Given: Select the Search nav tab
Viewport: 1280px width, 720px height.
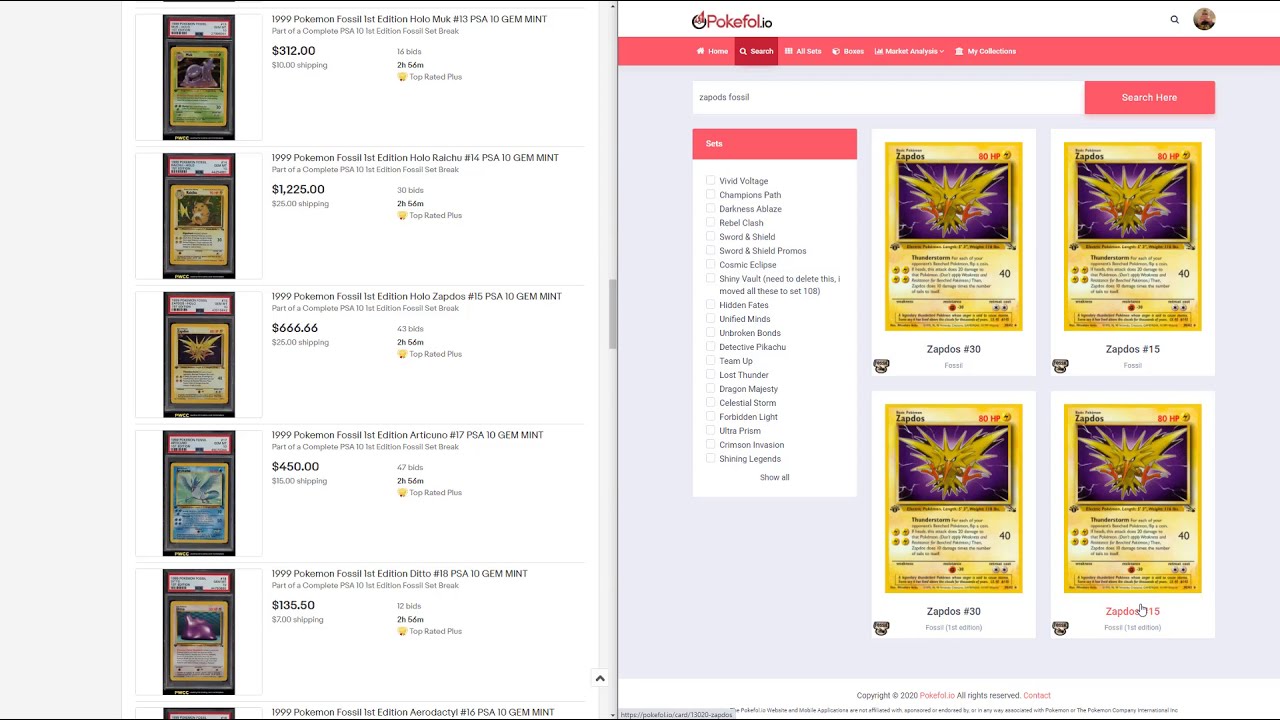Looking at the screenshot, I should [756, 51].
